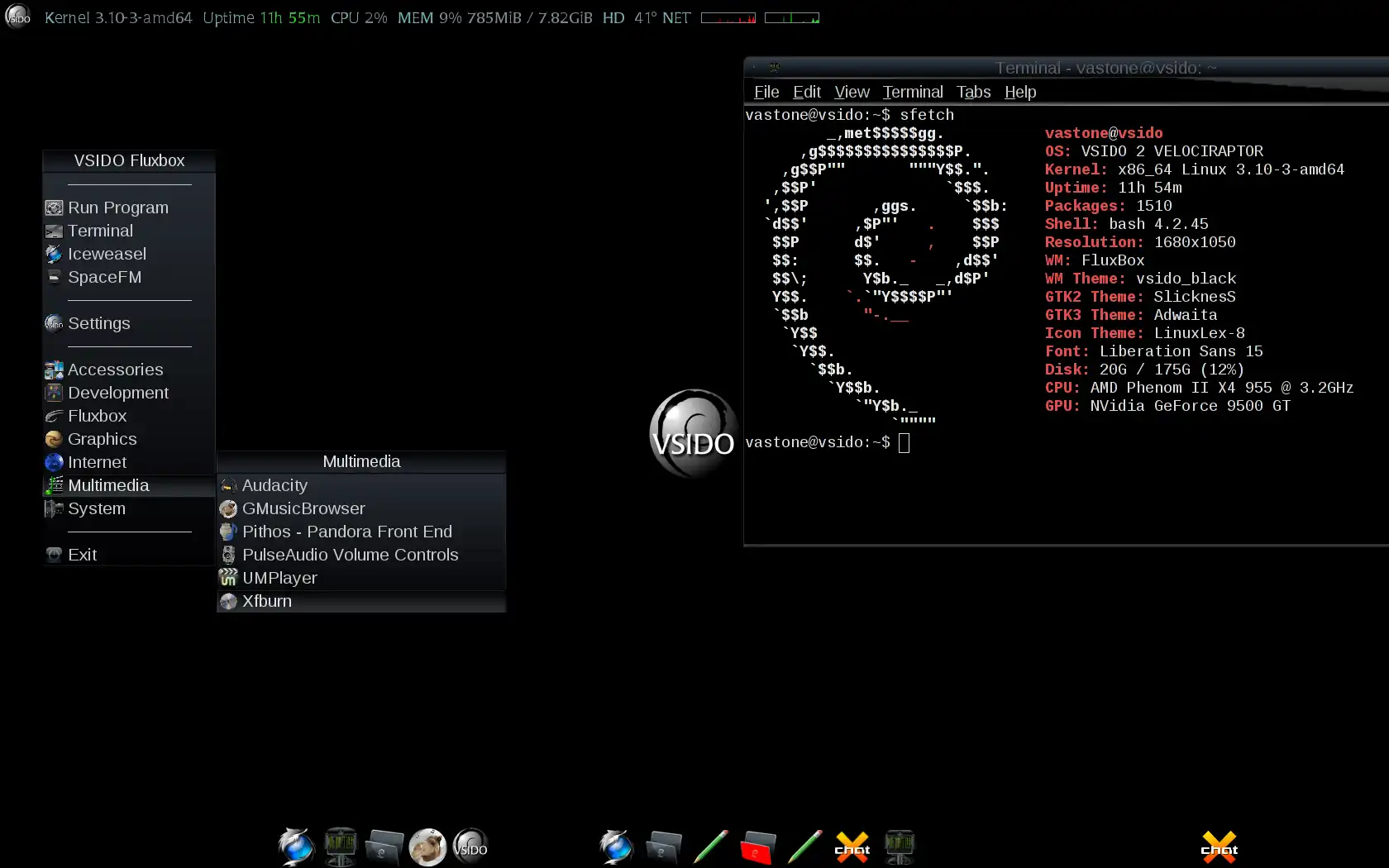Image resolution: width=1389 pixels, height=868 pixels.
Task: Click the "Shell: bash 4.2.45" line
Action: [x=1127, y=224]
